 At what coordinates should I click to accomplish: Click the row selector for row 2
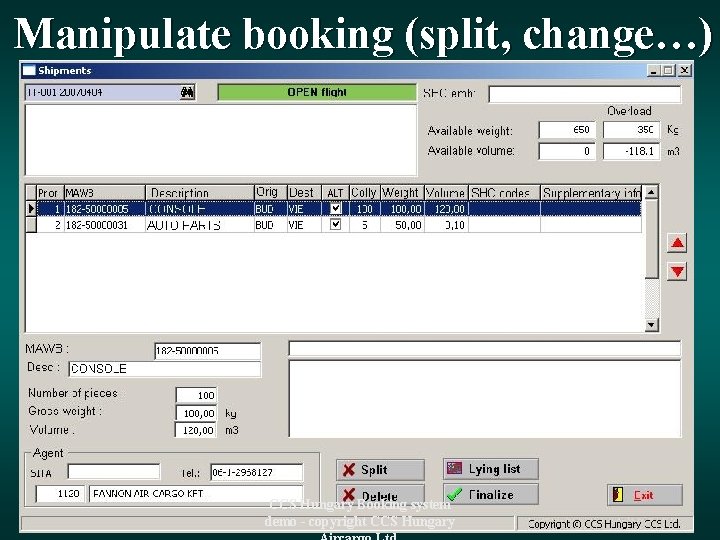(x=31, y=225)
